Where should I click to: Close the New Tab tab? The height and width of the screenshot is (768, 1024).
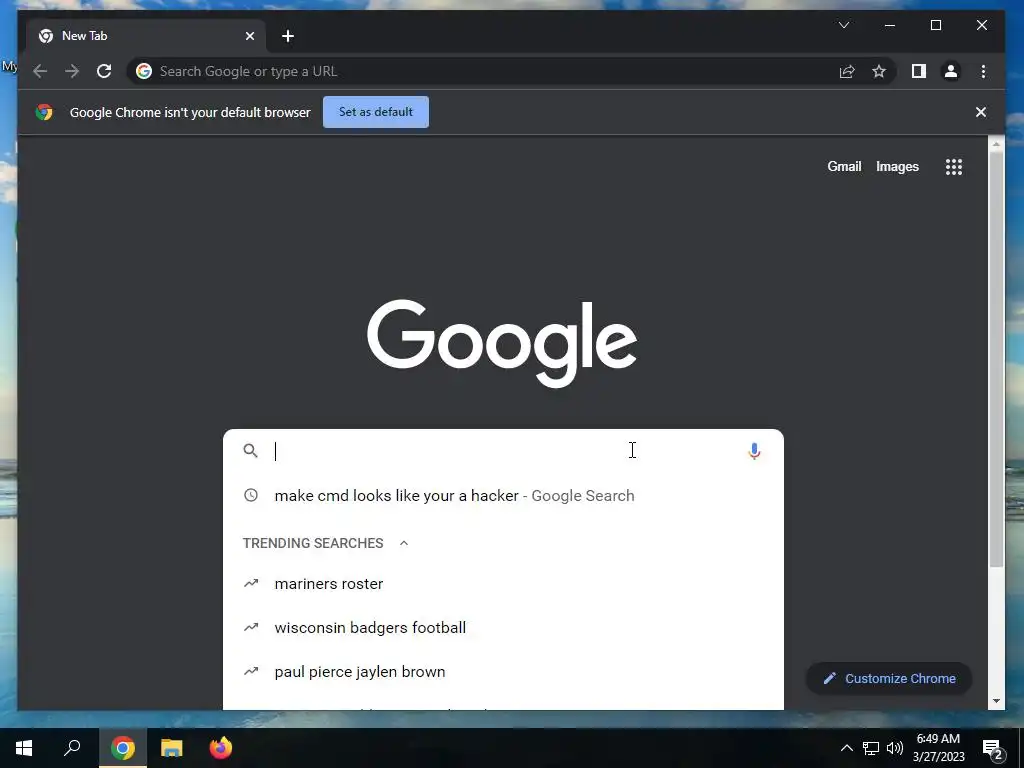pos(249,36)
